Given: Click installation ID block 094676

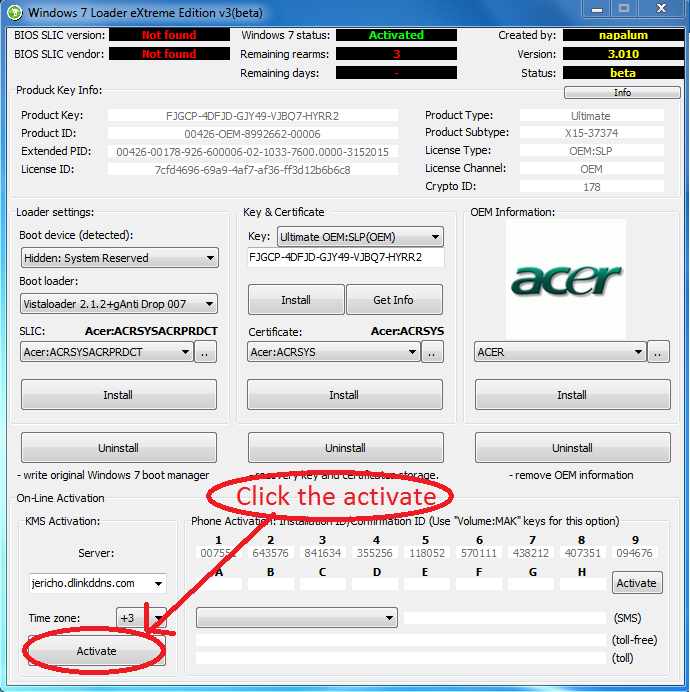Looking at the screenshot, I should pyautogui.click(x=634, y=553).
